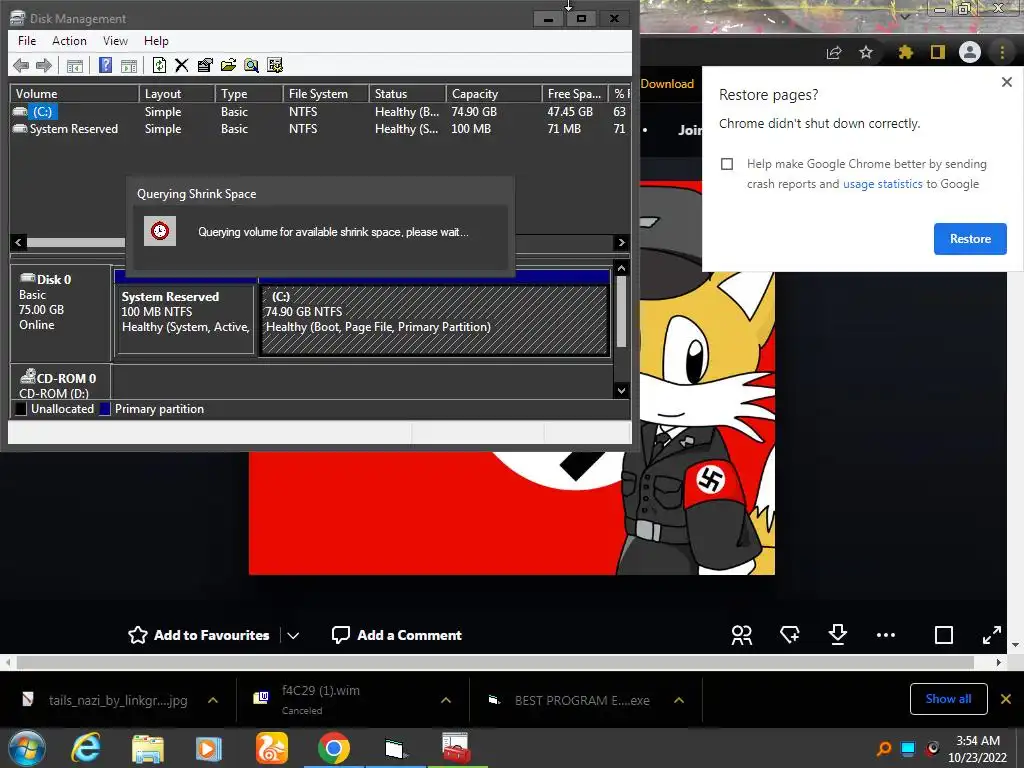
Task: Click the two-people group icon below the artwork
Action: click(741, 635)
